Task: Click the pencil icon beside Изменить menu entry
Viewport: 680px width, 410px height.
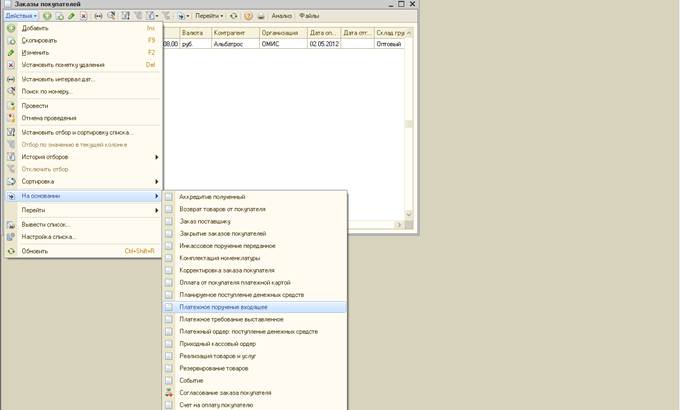Action: click(12, 52)
